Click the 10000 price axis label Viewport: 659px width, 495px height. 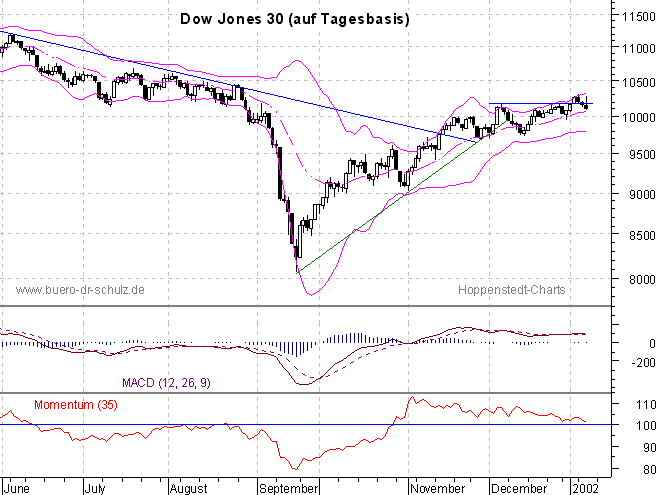pos(639,118)
